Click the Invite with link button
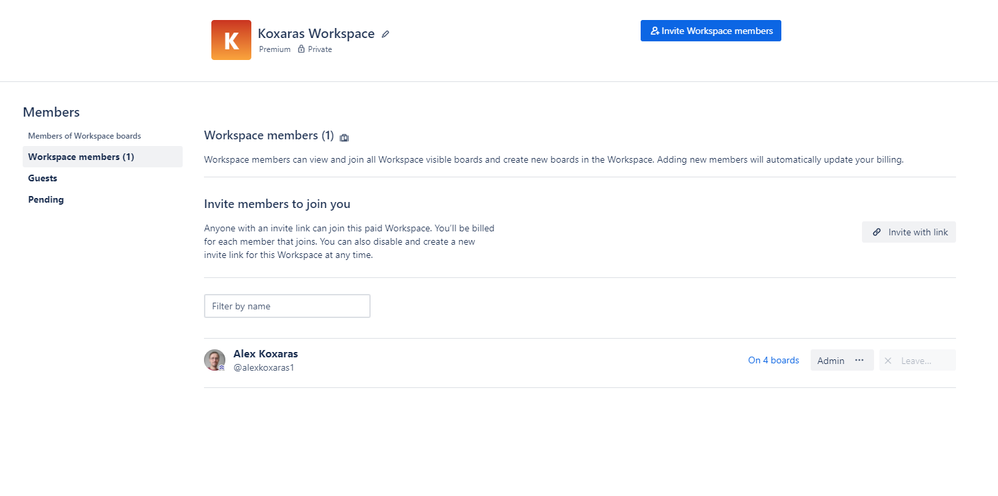 909,232
